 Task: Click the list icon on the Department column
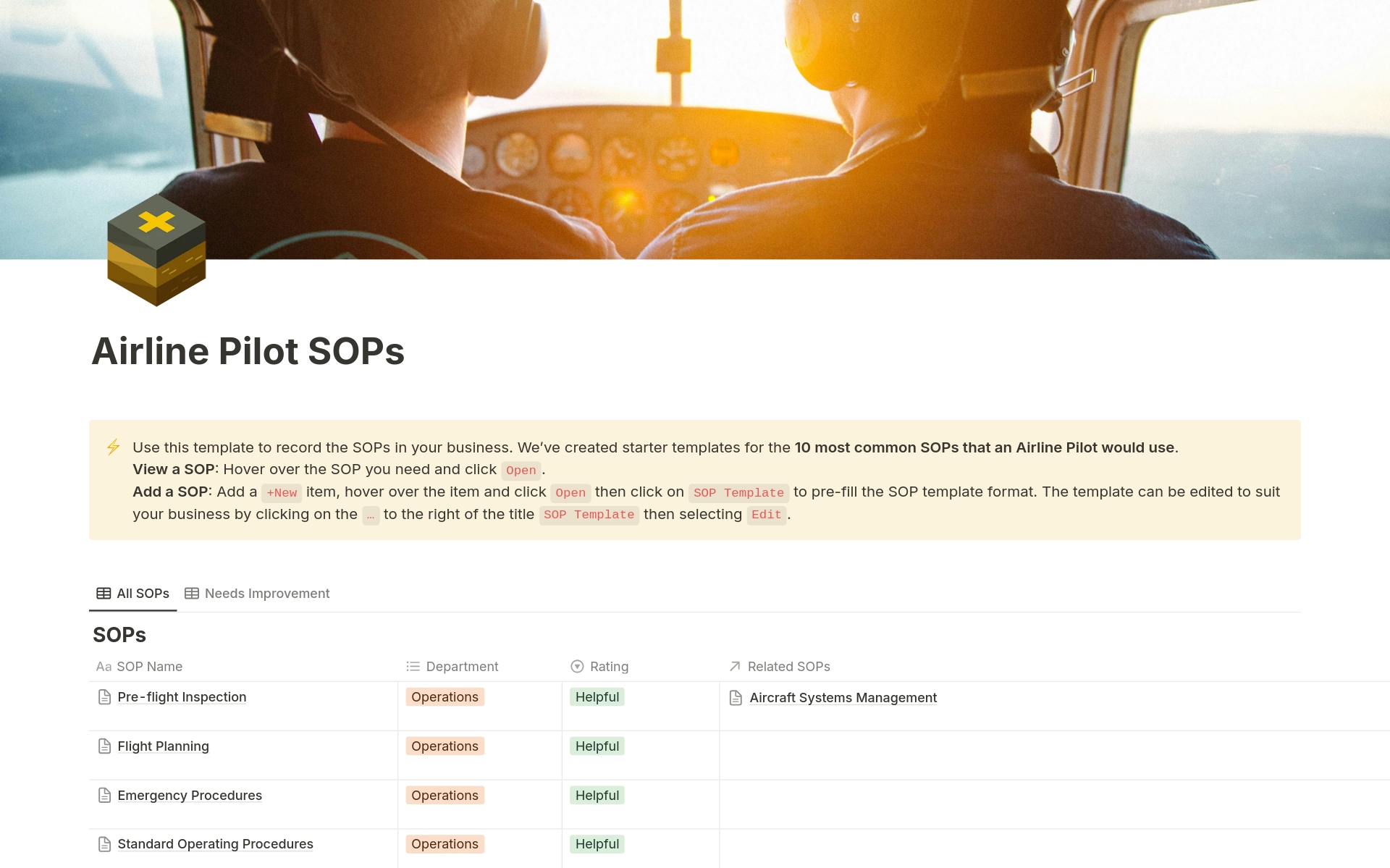coord(411,666)
